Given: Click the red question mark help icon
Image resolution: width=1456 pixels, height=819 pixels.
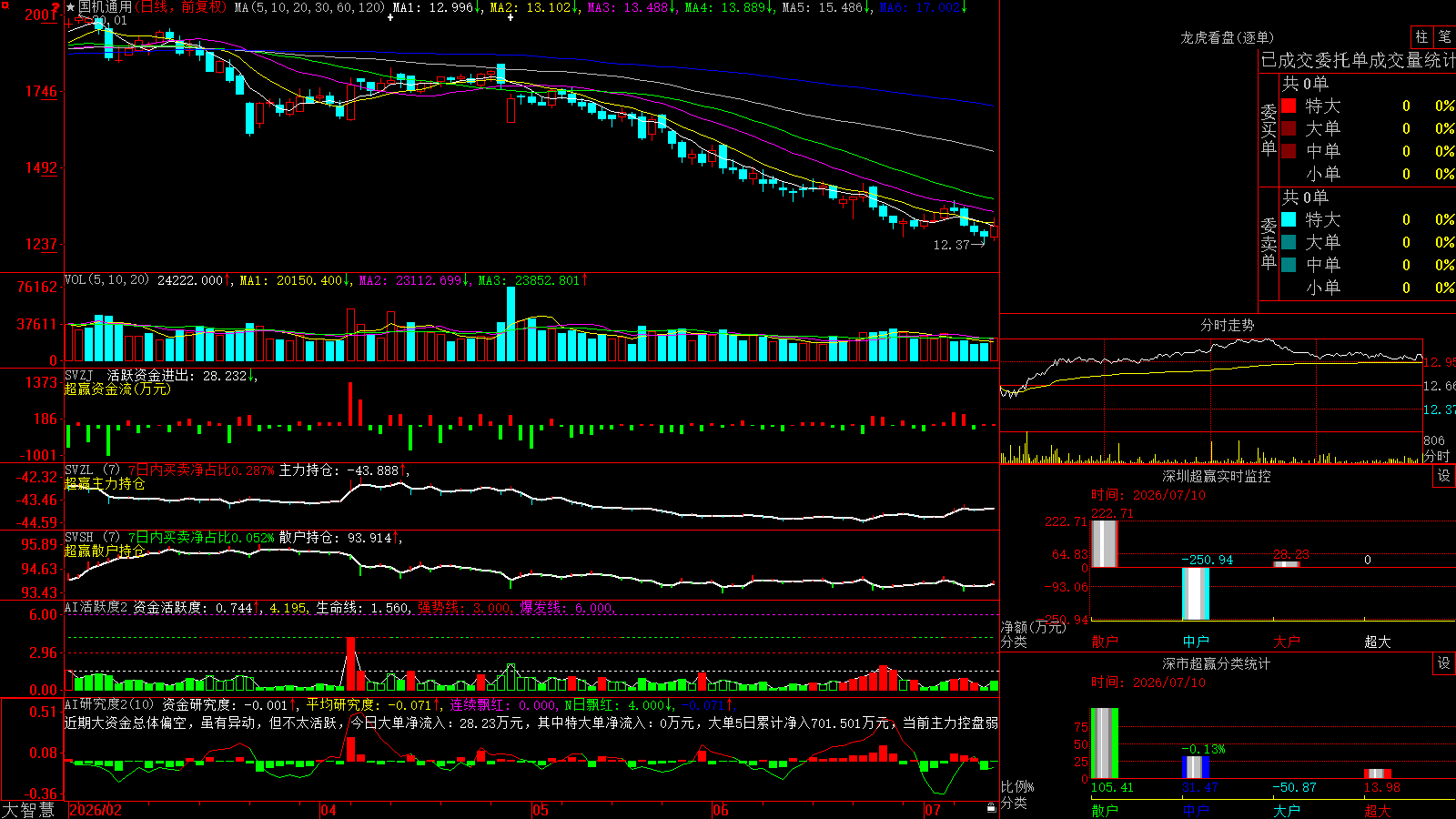Looking at the screenshot, I should (56, 7).
